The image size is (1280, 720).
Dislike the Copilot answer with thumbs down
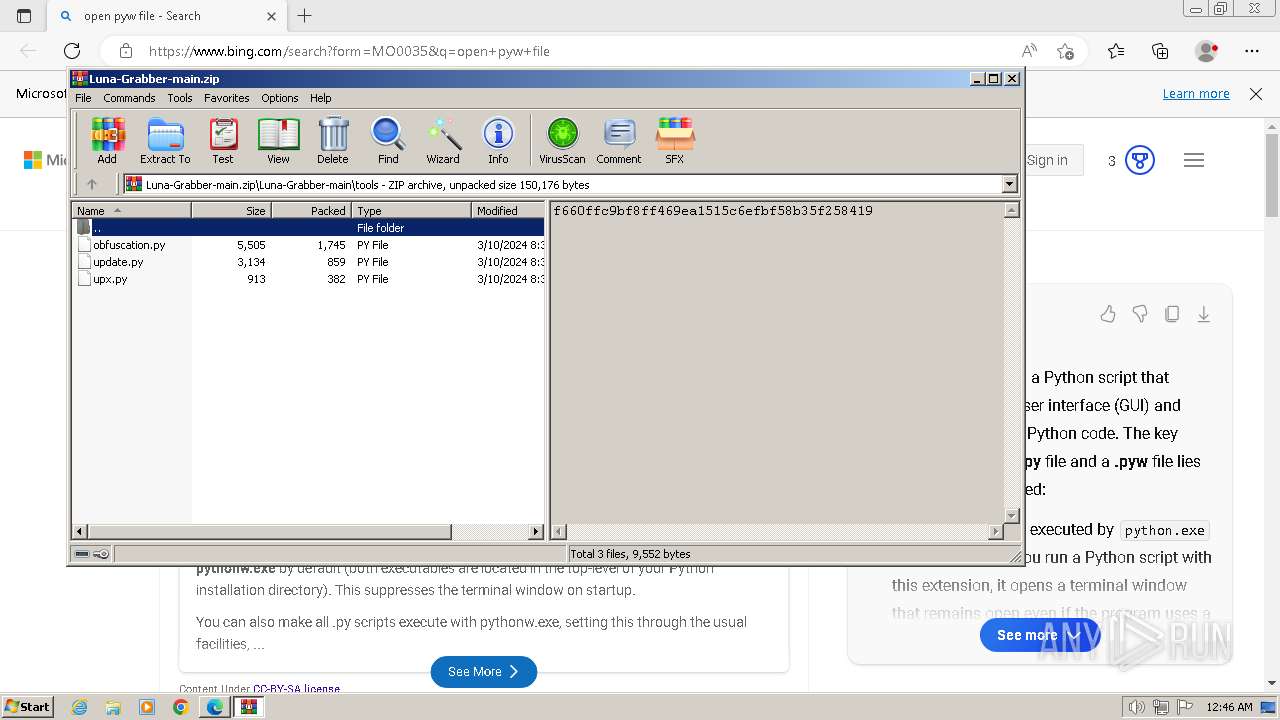pos(1140,314)
